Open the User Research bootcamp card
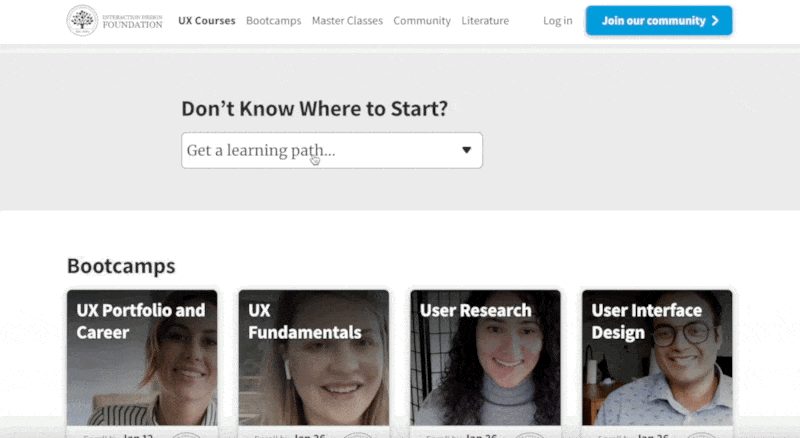The height and width of the screenshot is (438, 800). pos(485,363)
